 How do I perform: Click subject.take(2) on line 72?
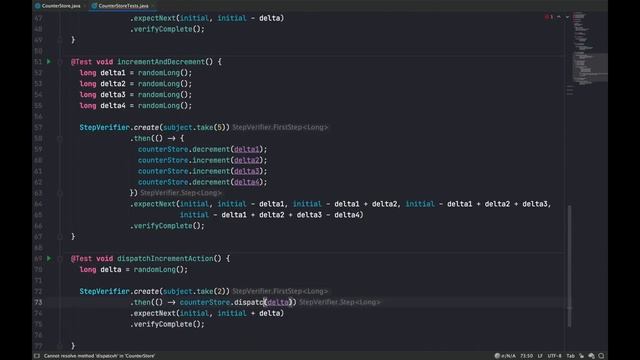click(195, 291)
